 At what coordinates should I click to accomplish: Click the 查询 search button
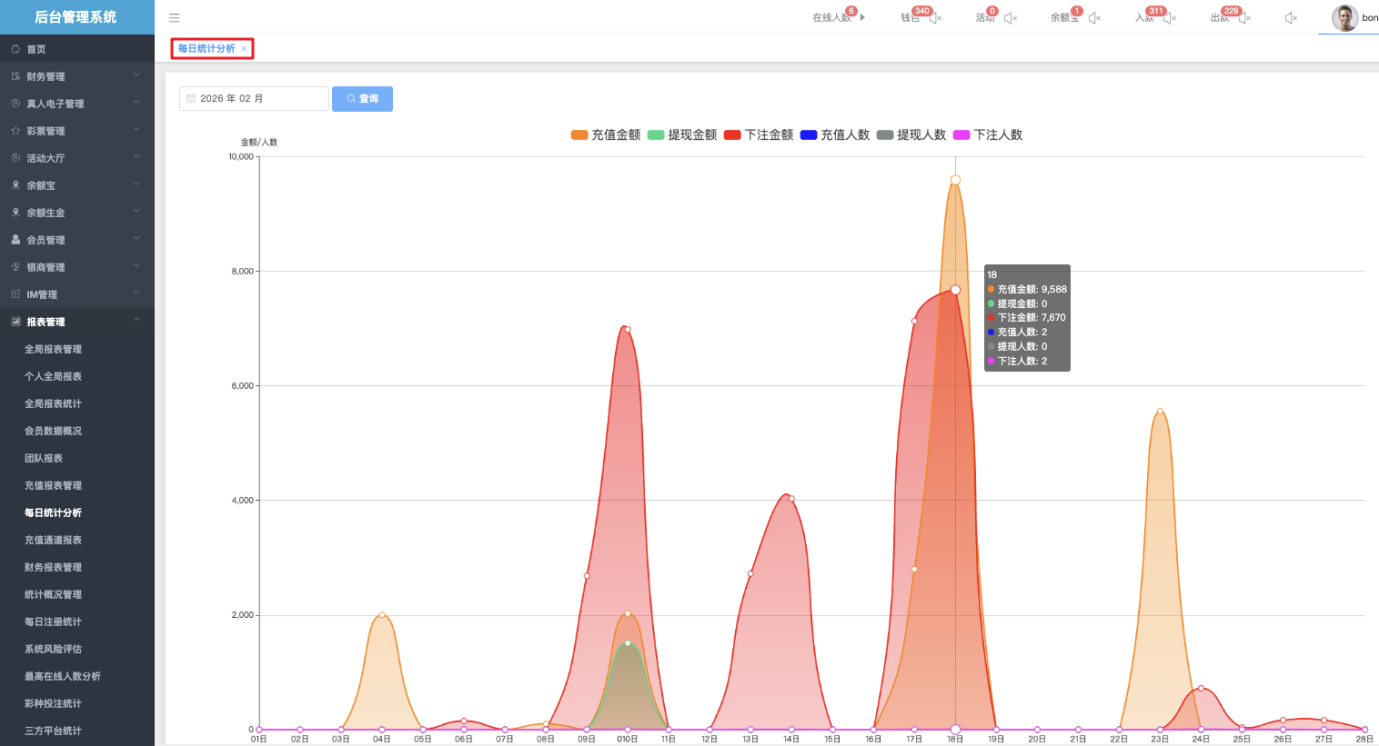362,99
